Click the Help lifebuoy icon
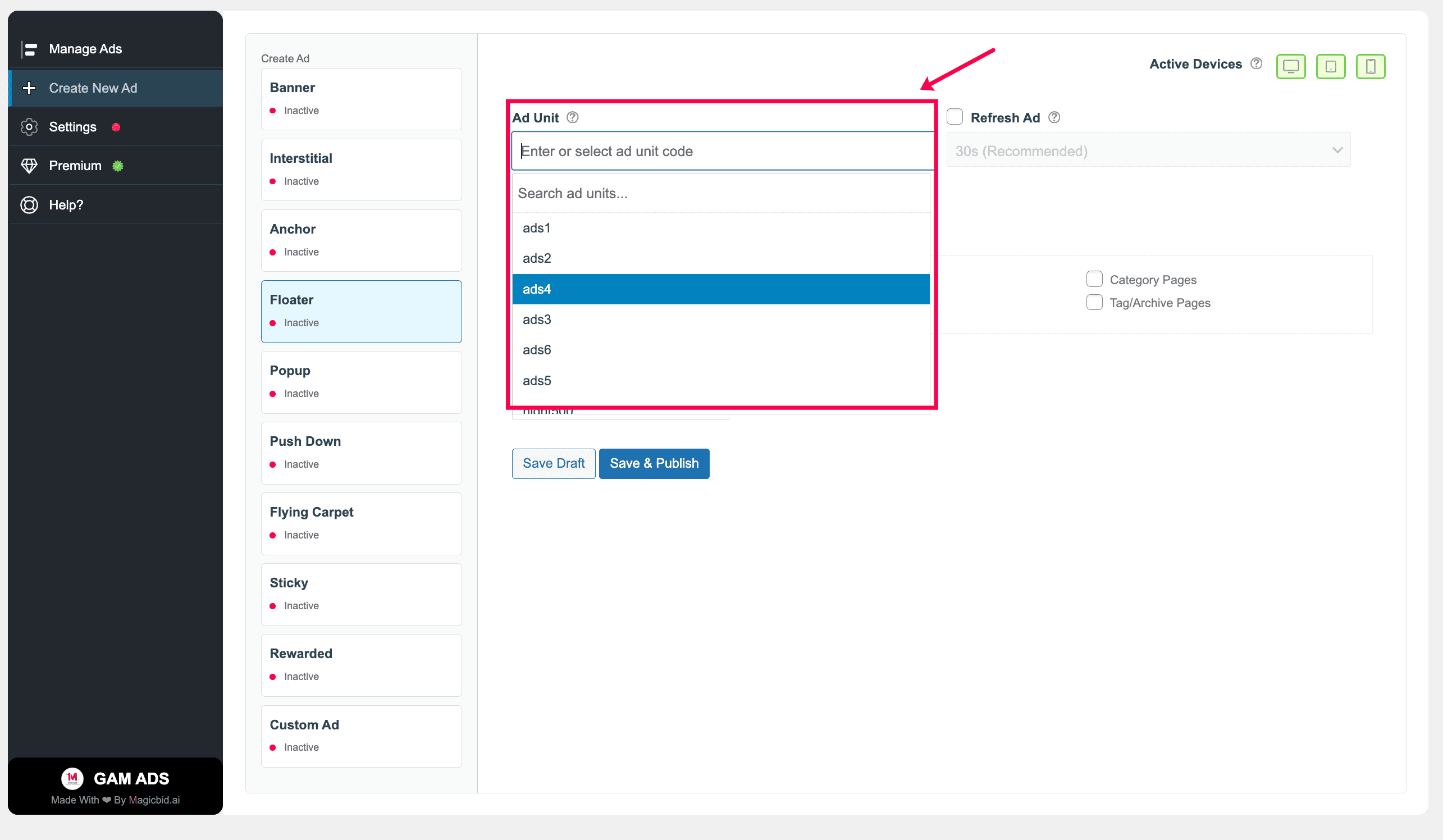 29,205
